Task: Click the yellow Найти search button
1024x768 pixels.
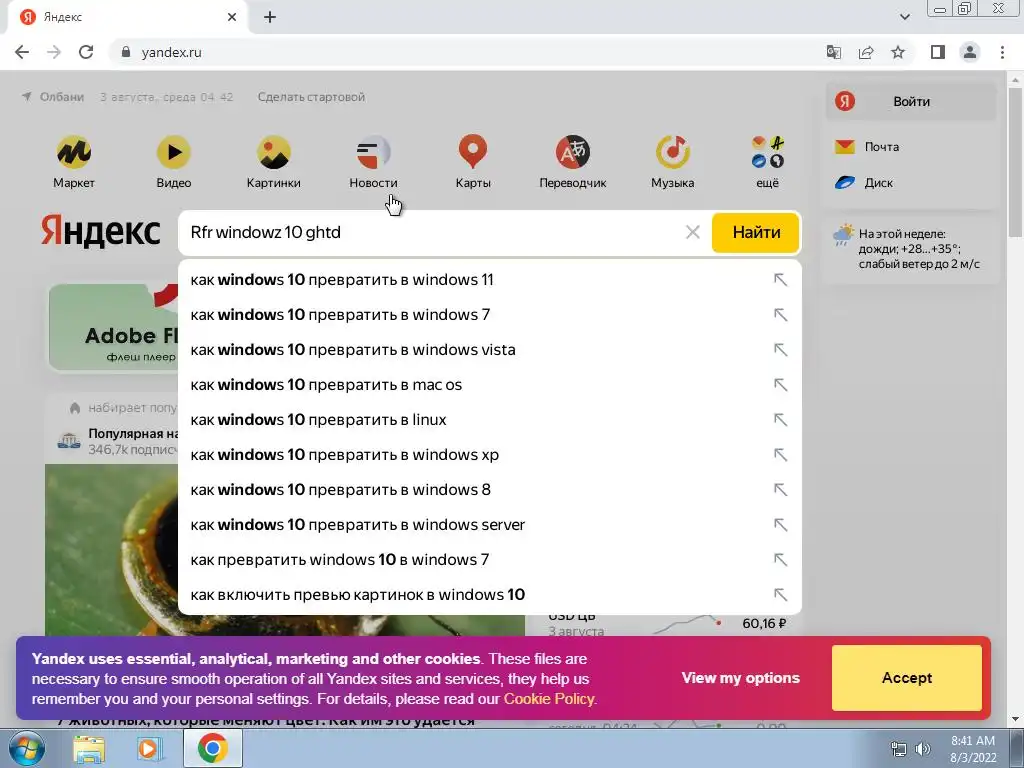Action: 756,232
